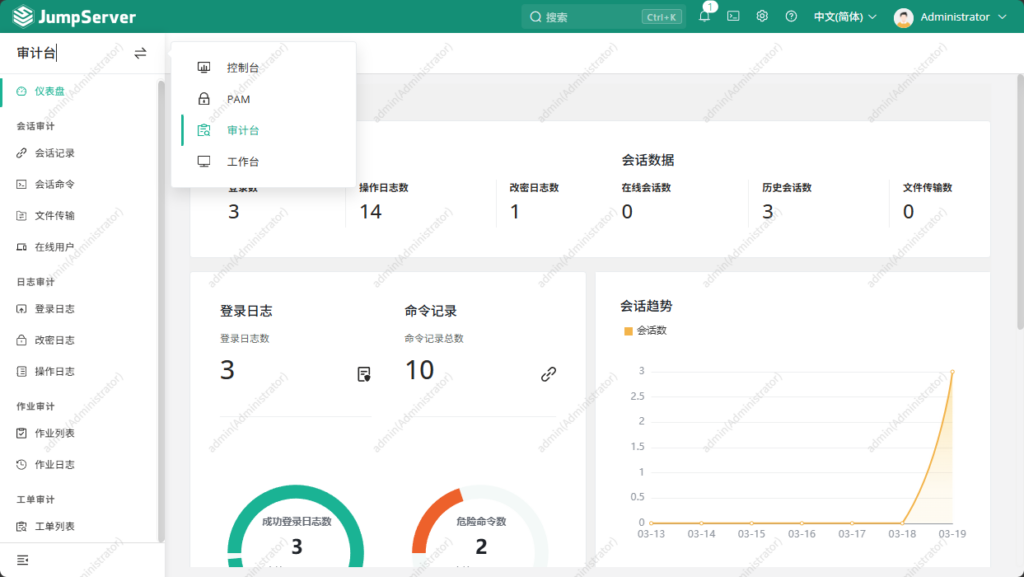This screenshot has height=577, width=1024.
Task: Open the web terminal icon in header
Action: [x=733, y=17]
